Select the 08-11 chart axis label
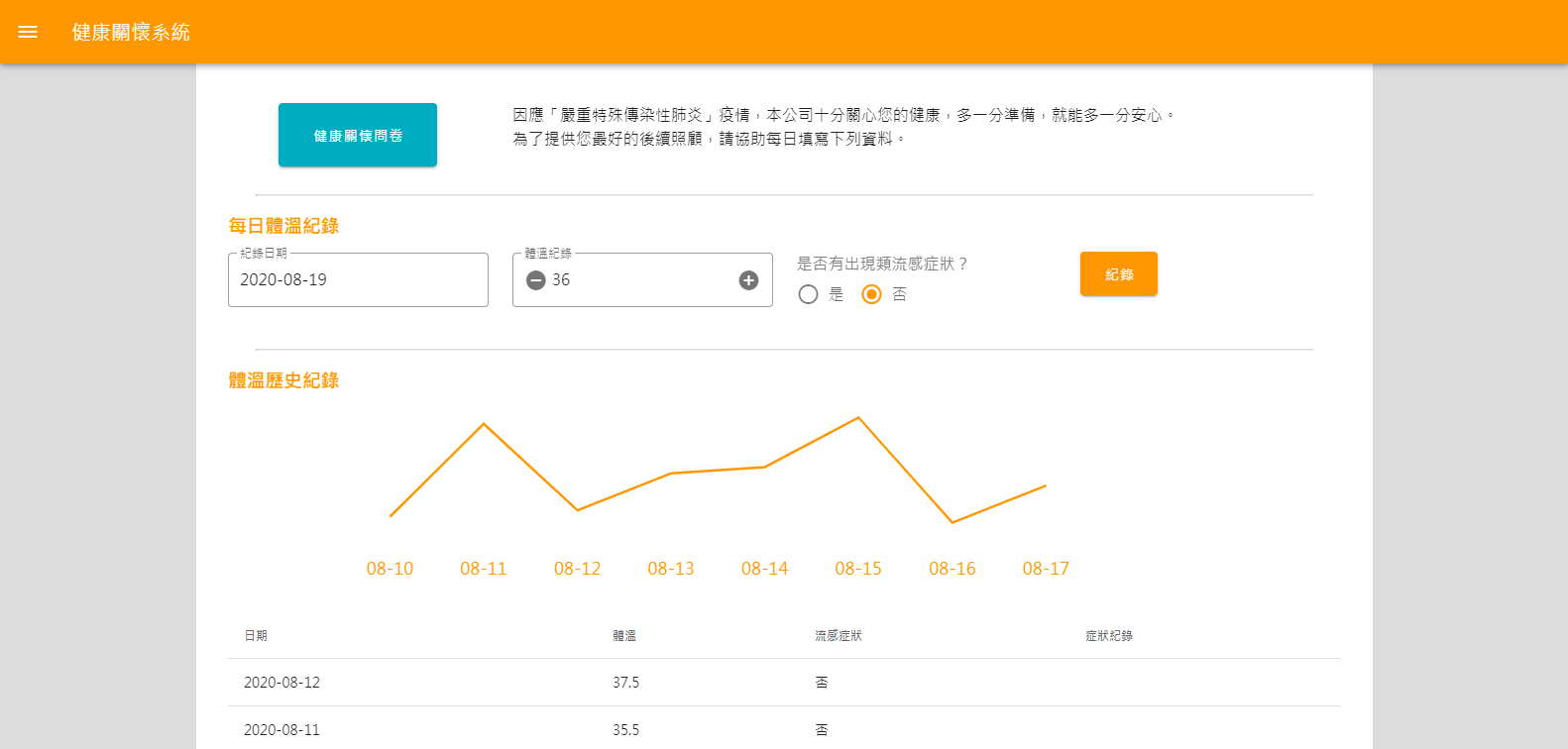The image size is (1568, 749). [484, 569]
